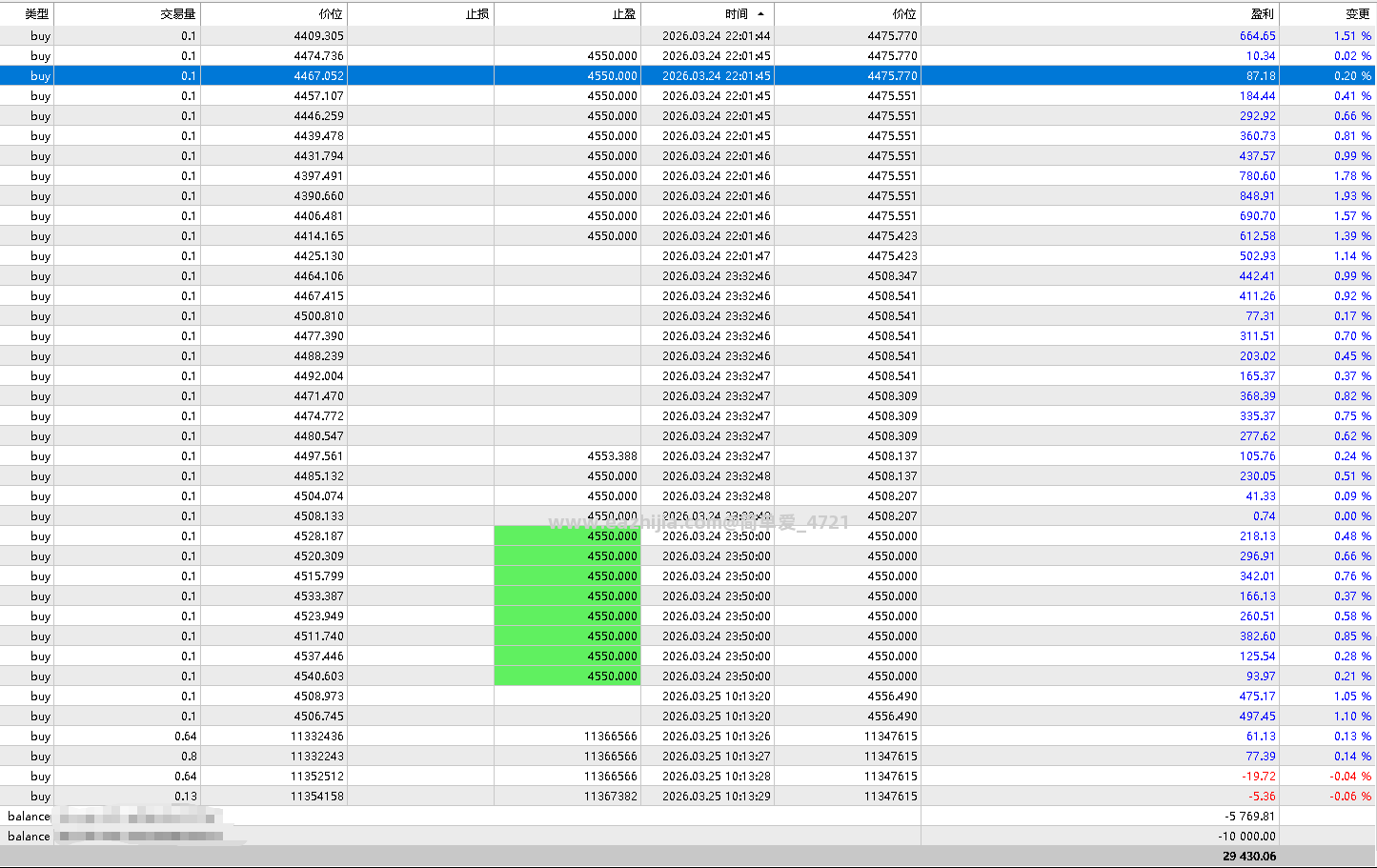
Task: Click the 变更 column header
Action: tap(1328, 14)
